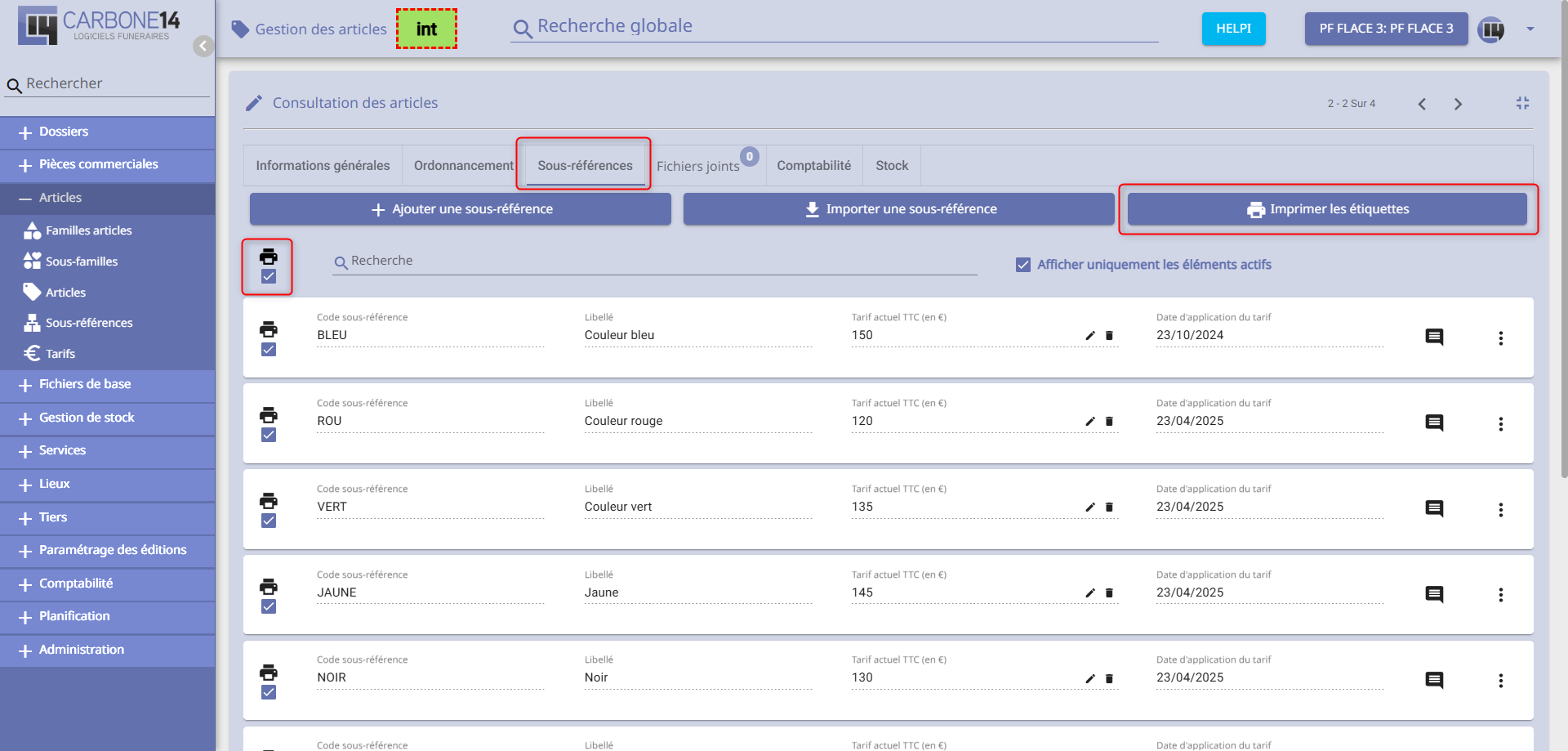This screenshot has width=1568, height=751.
Task: Switch to the Comptabilité tab
Action: click(x=813, y=166)
